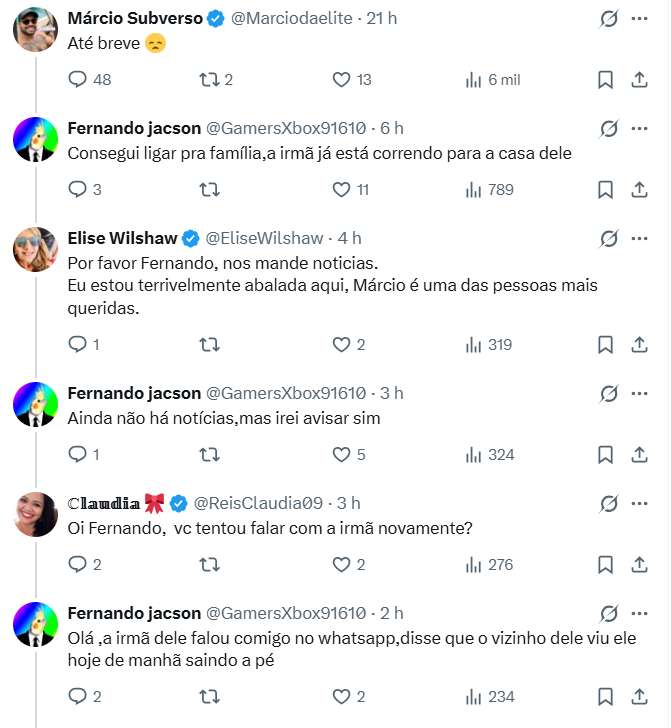Open Grok icon on Márcio Subverso's post

tap(608, 19)
